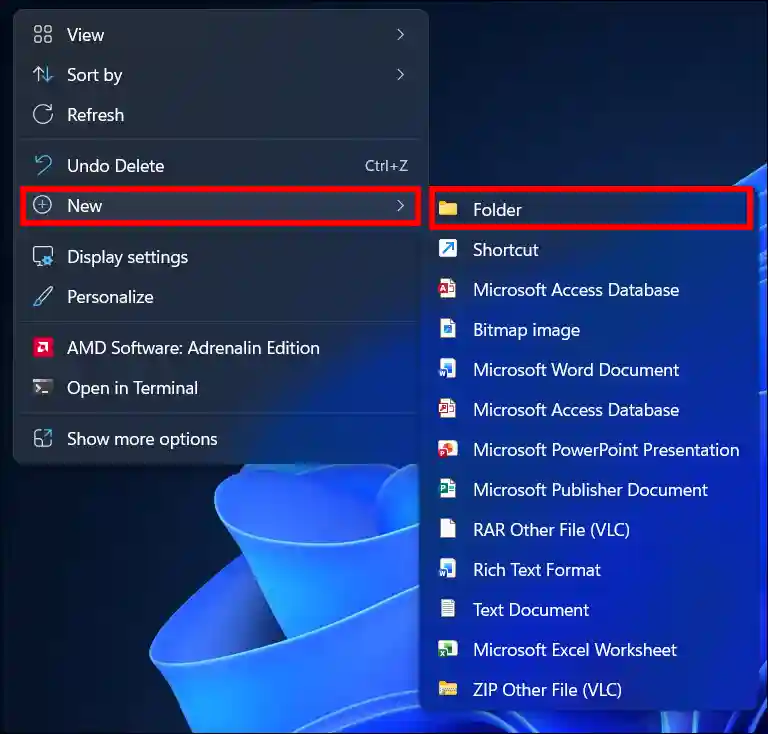Click the Shortcut arrow icon in submenu
The height and width of the screenshot is (734, 768).
pos(448,249)
